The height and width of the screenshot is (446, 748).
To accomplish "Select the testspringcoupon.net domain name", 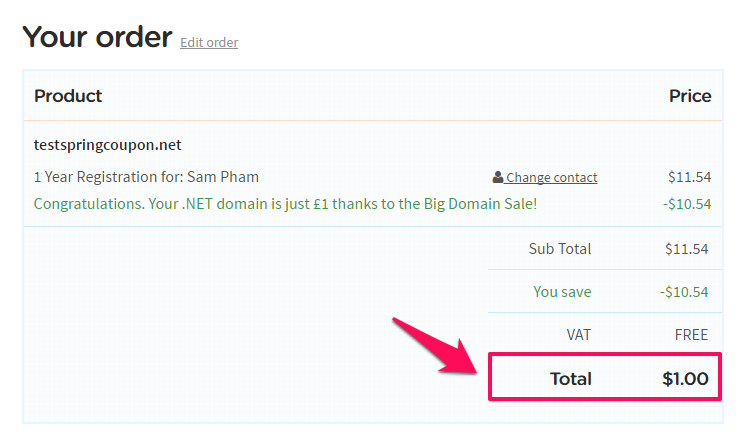I will point(107,145).
